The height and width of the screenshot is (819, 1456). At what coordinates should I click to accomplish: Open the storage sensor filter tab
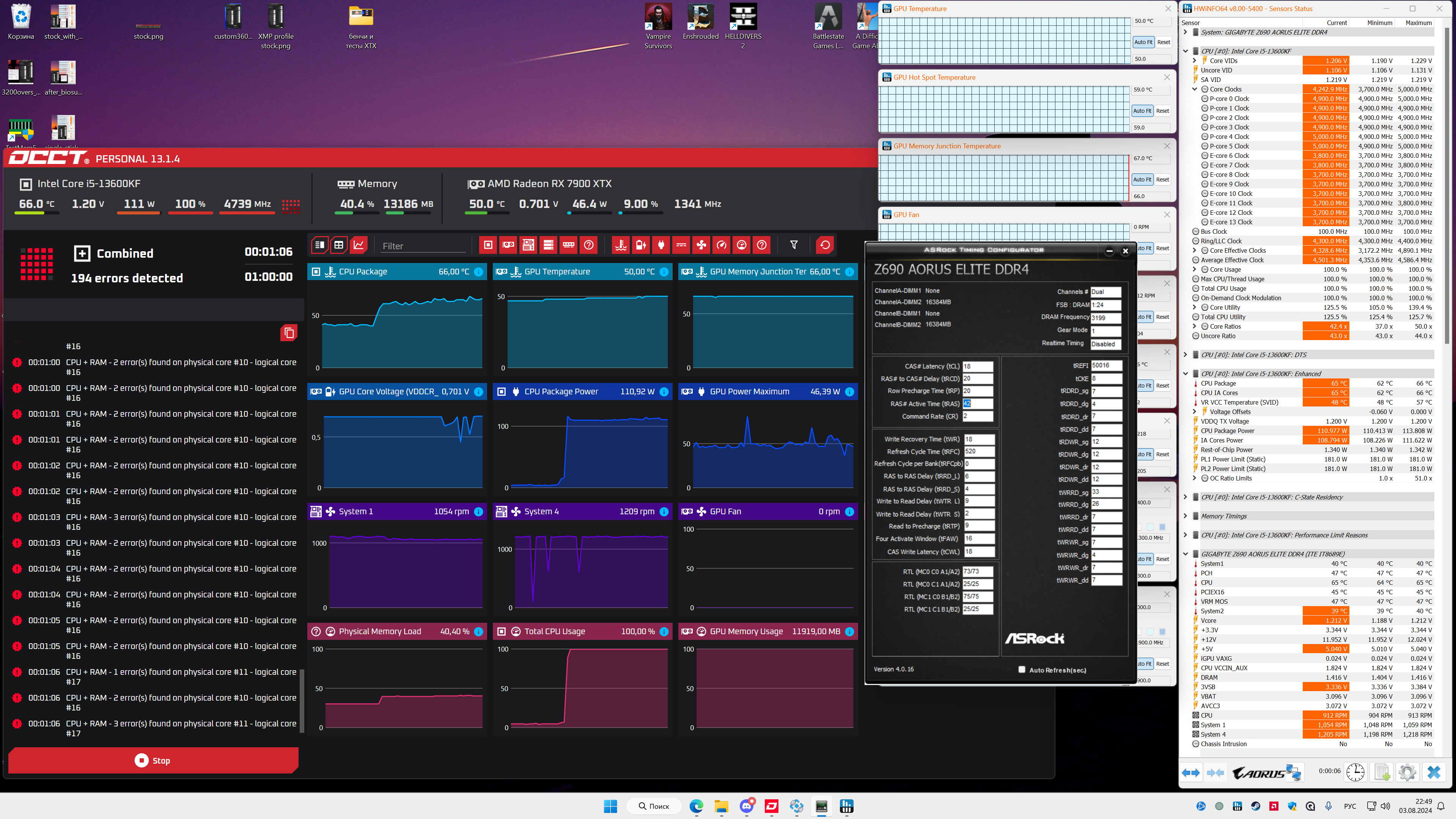click(x=548, y=245)
